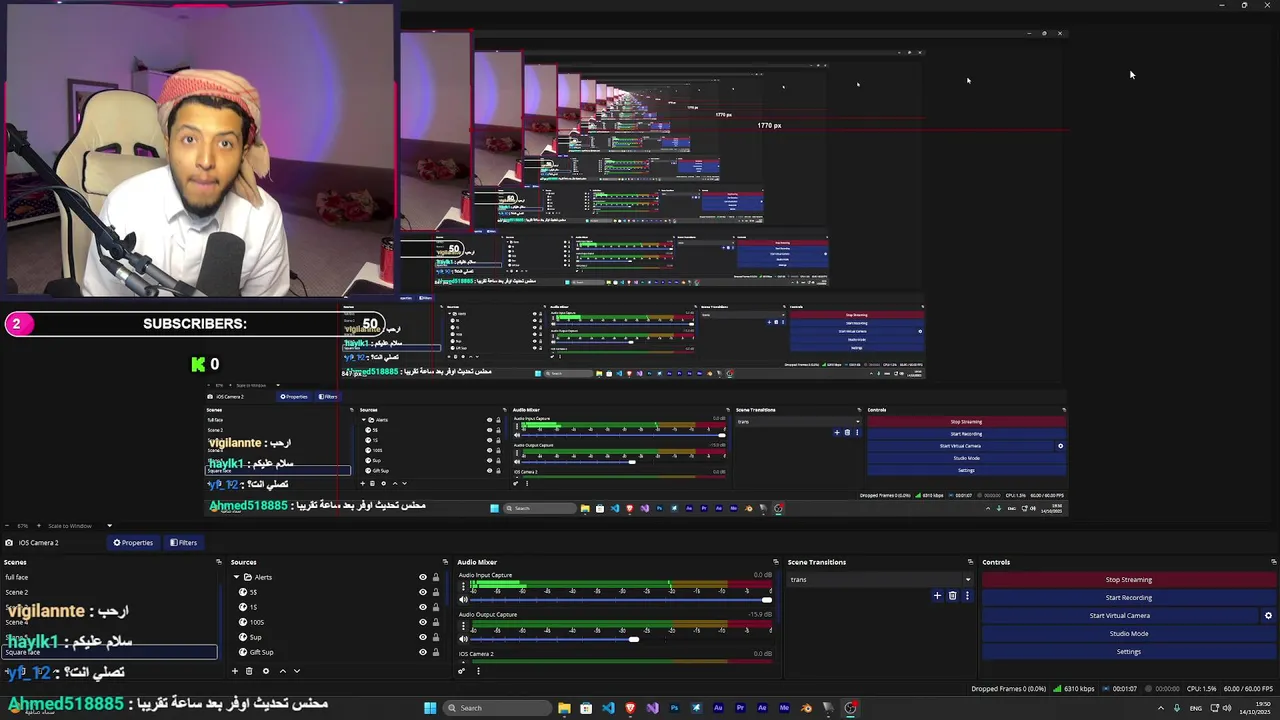This screenshot has height=720, width=1280.
Task: Undock the Scenes panel
Action: coord(218,562)
